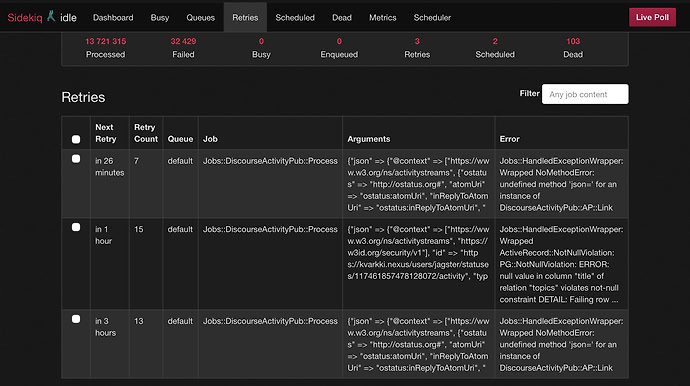This screenshot has width=690, height=386.
Task: Check the job retrying in 3 hours
Action: [76, 319]
